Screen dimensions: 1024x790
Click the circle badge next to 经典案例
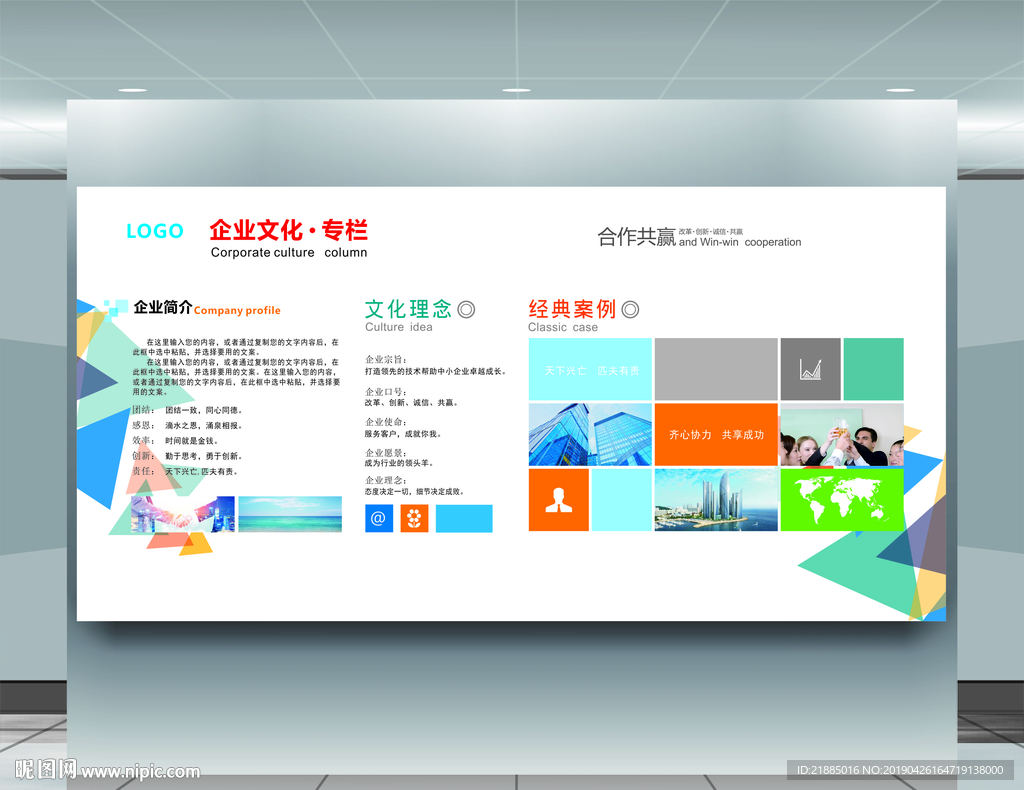(x=631, y=309)
